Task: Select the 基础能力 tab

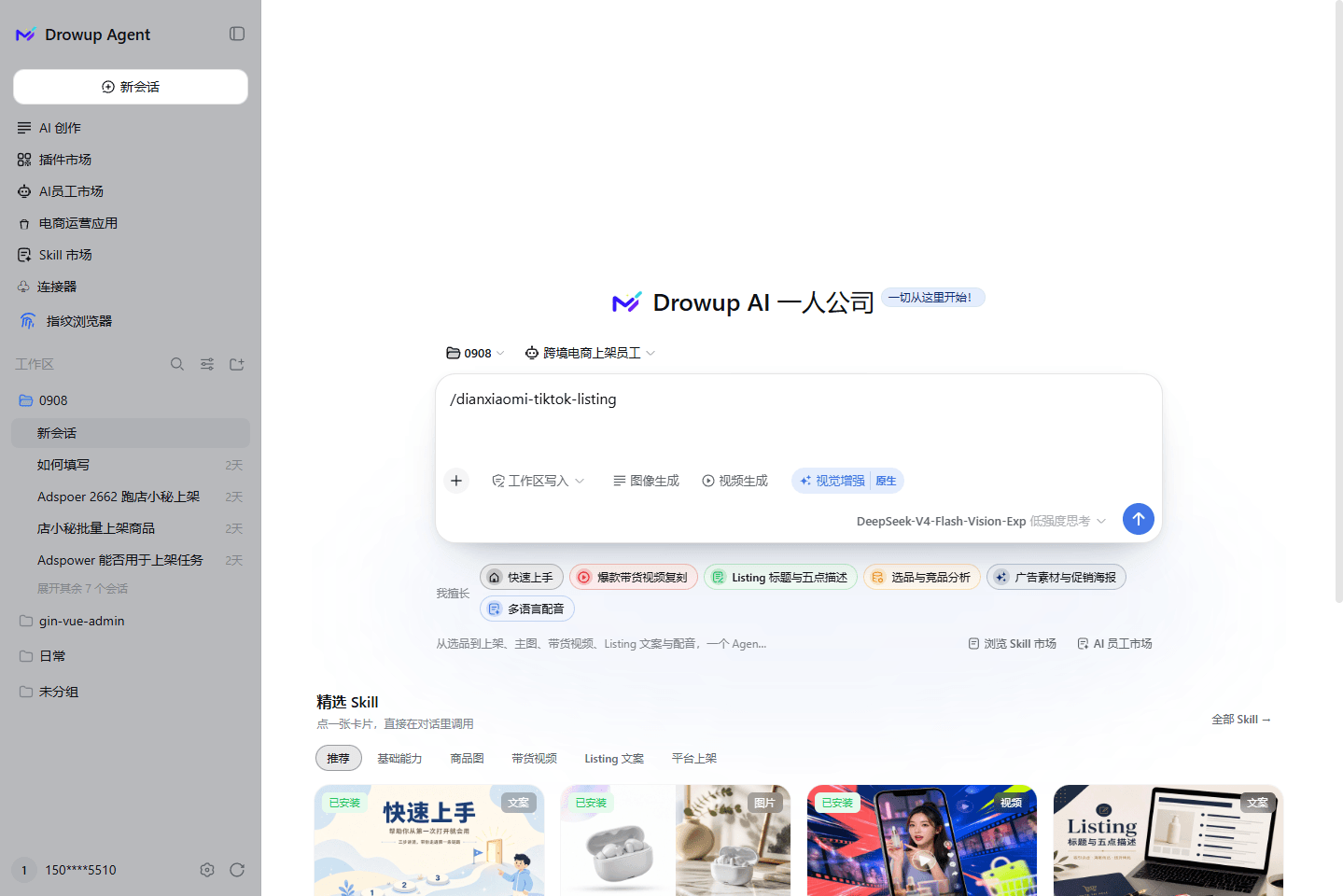Action: 399,759
